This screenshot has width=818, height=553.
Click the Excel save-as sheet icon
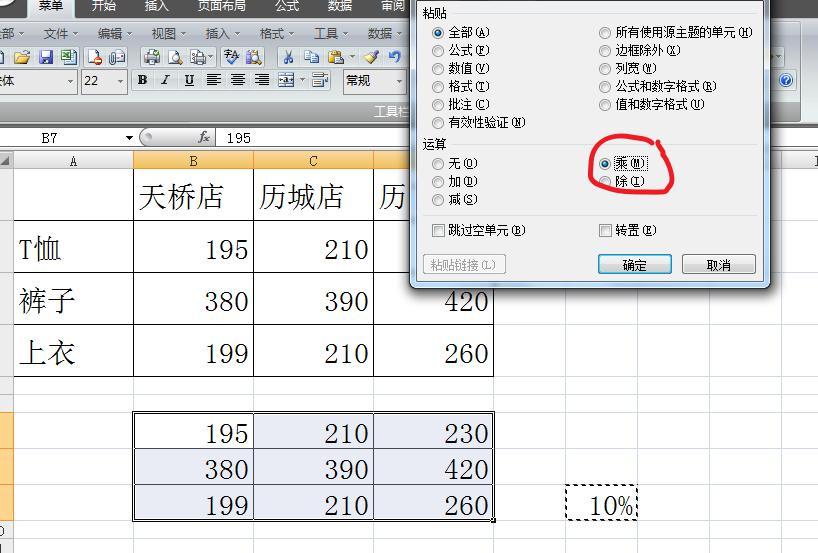[x=68, y=57]
